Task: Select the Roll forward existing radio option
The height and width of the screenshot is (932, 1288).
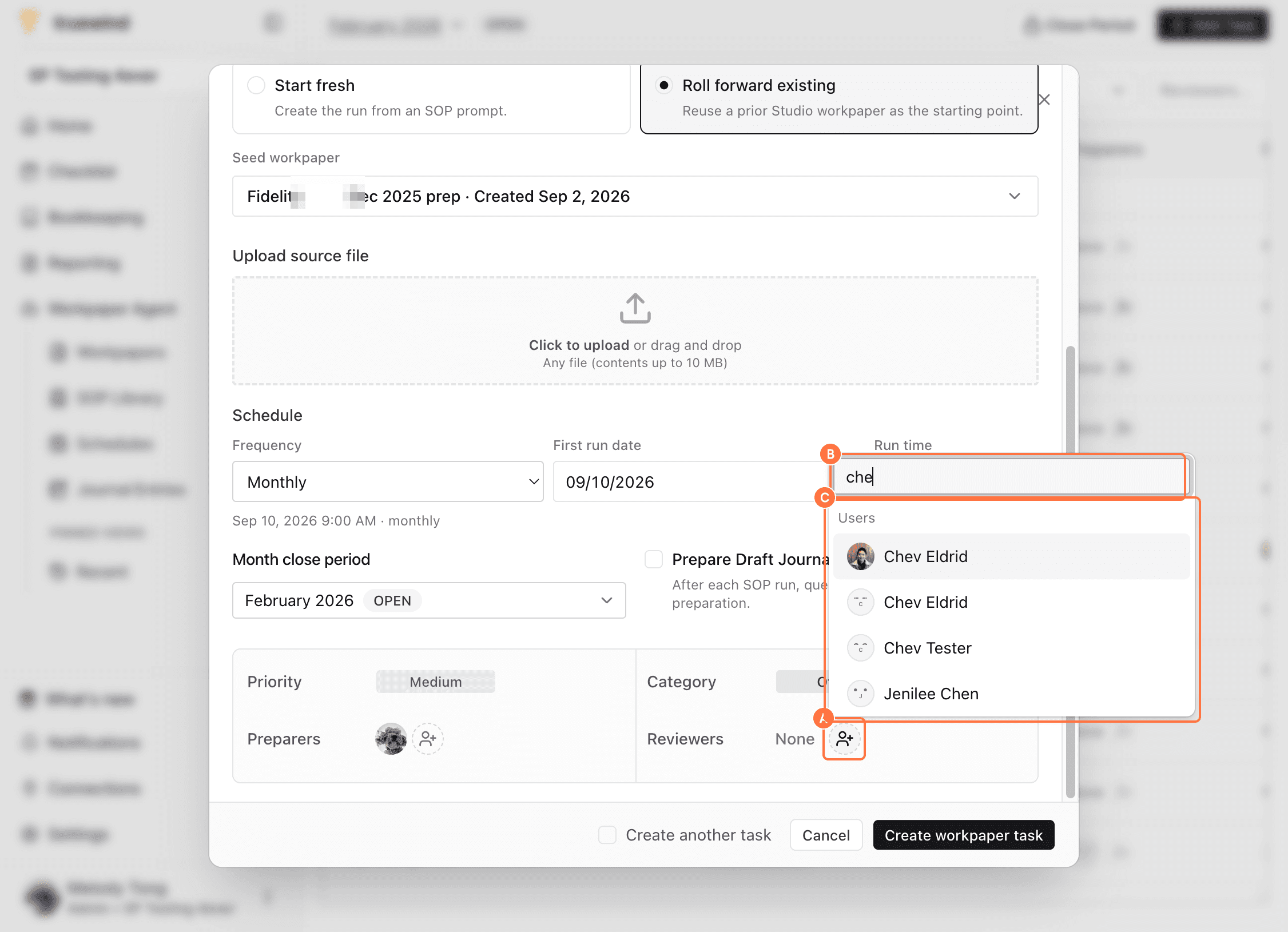Action: pyautogui.click(x=663, y=86)
